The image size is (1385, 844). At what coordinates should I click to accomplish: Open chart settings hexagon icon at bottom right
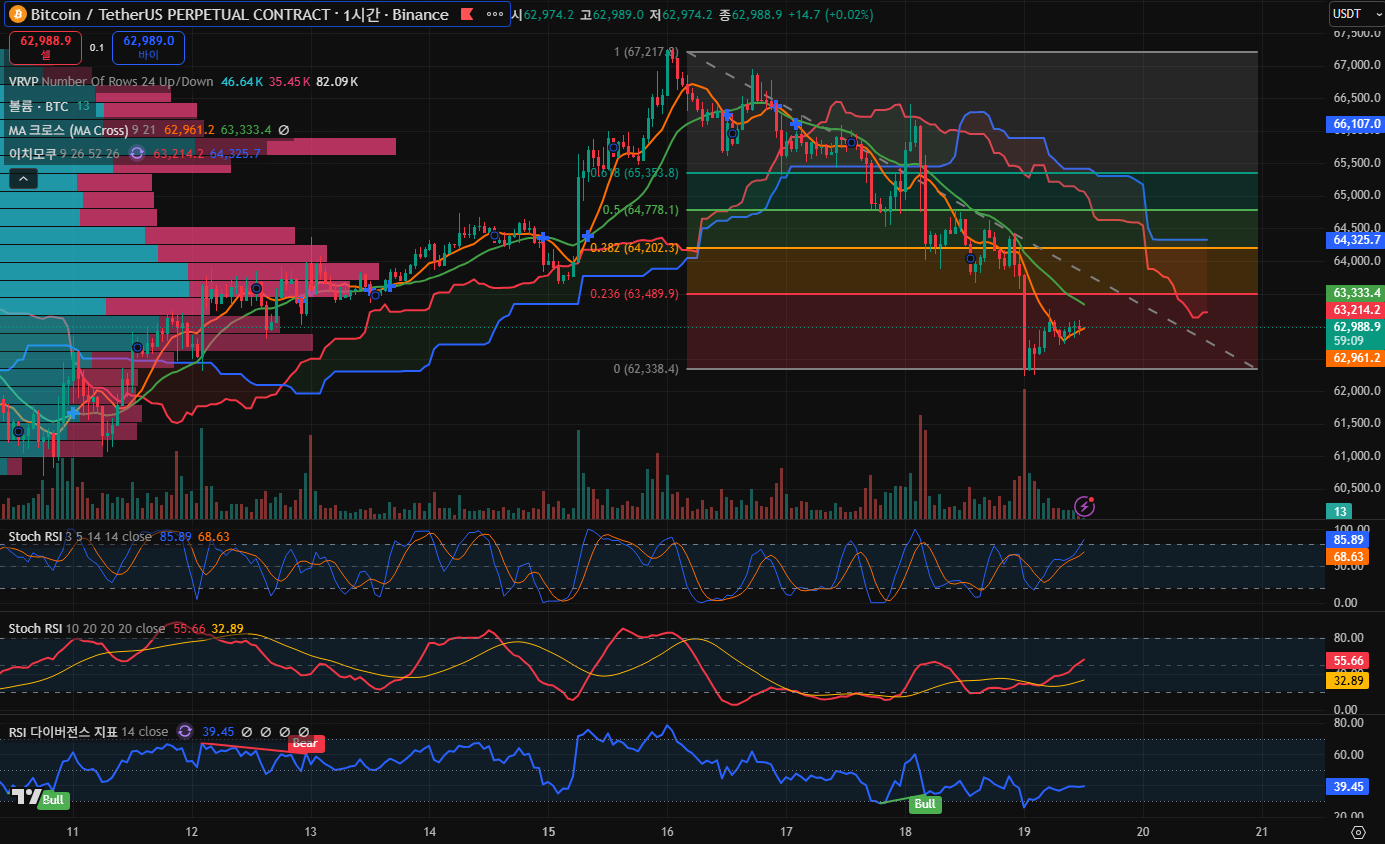[1357, 831]
